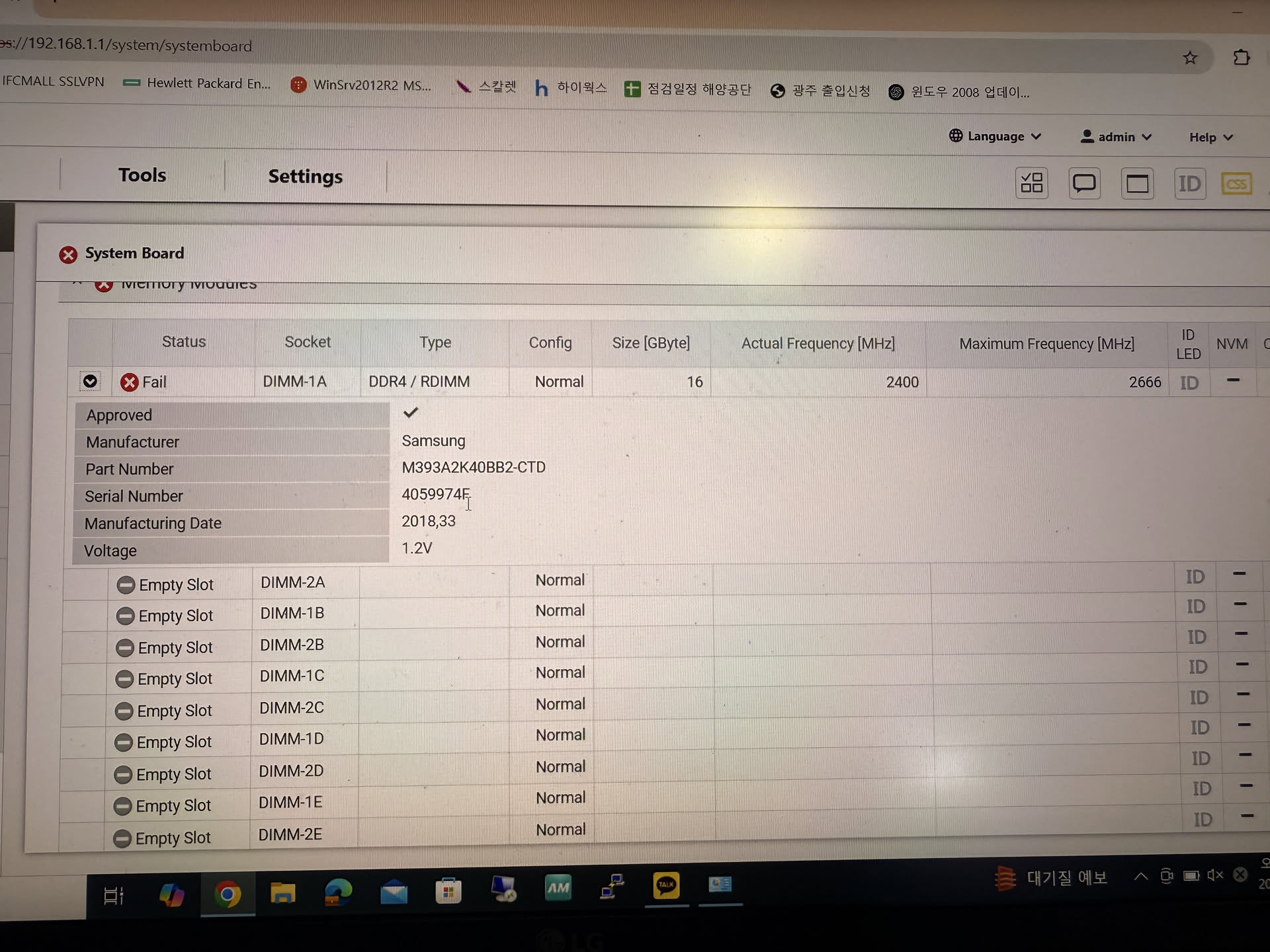Open the message bubble icon in the toolbar
1270x952 pixels.
[1083, 183]
